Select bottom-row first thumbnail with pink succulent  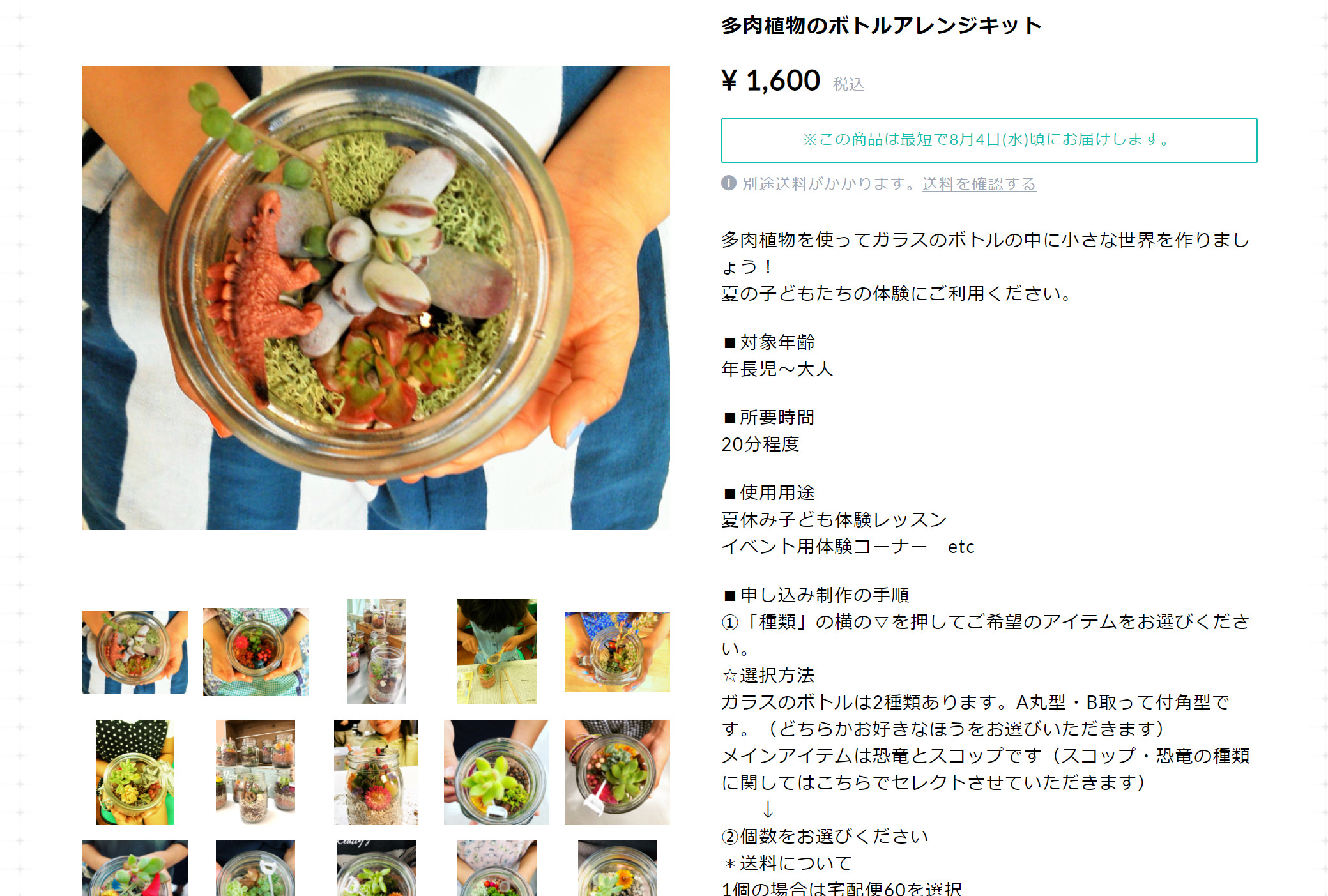(135, 868)
